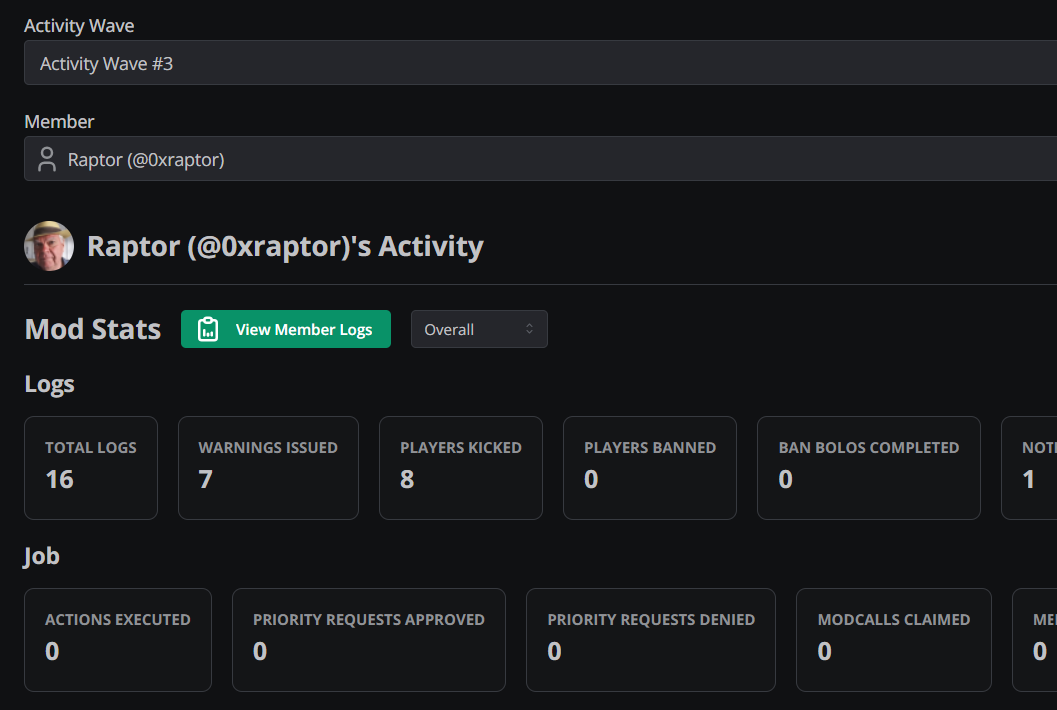Click the clipboard icon on View Member Logs
Screen dimensions: 1057x710
pos(208,329)
